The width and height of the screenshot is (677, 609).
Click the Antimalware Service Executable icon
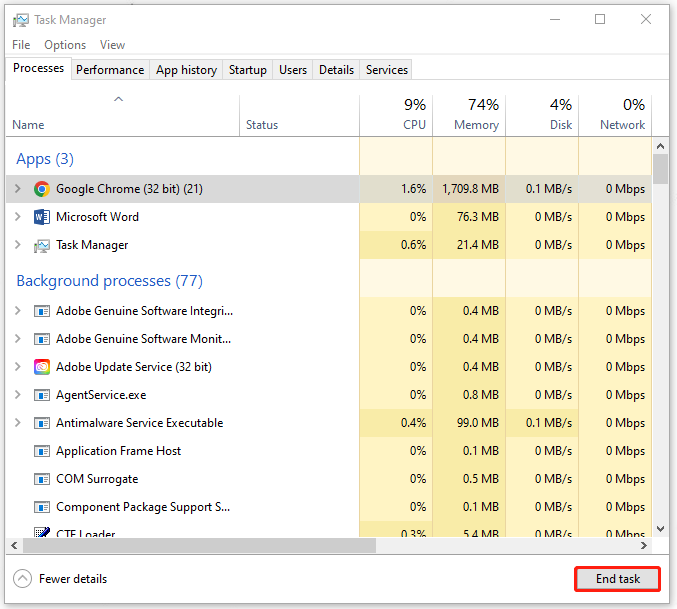41,423
